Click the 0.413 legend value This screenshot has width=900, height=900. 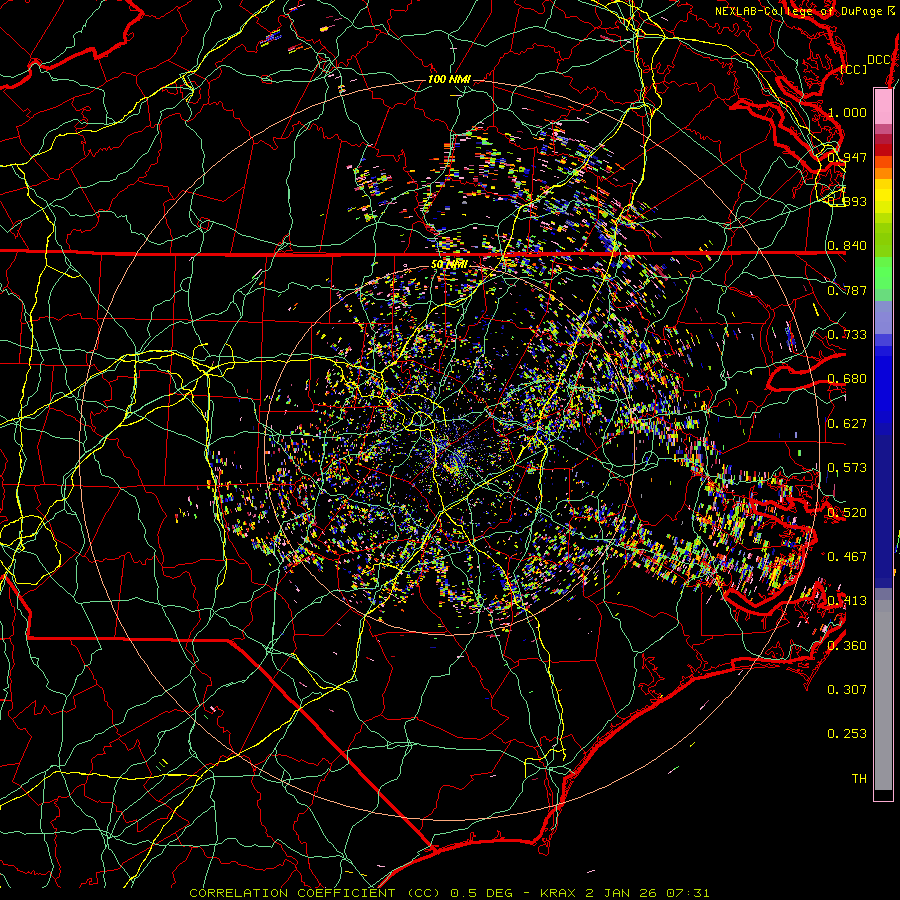click(847, 601)
